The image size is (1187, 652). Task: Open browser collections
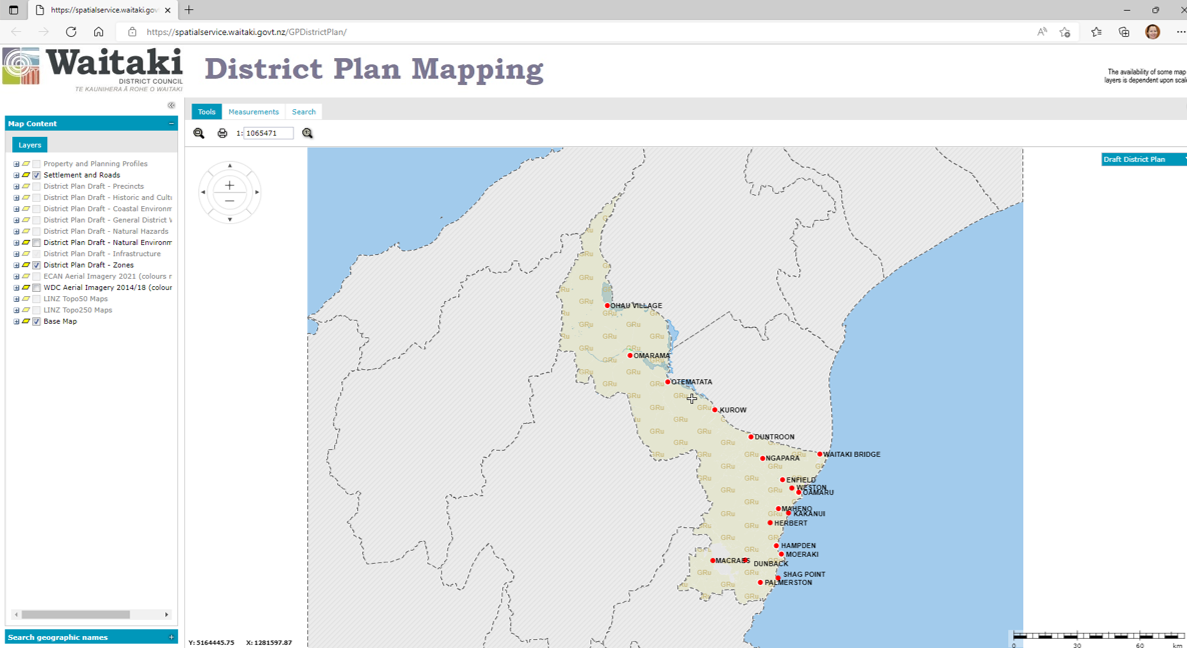coord(1124,32)
